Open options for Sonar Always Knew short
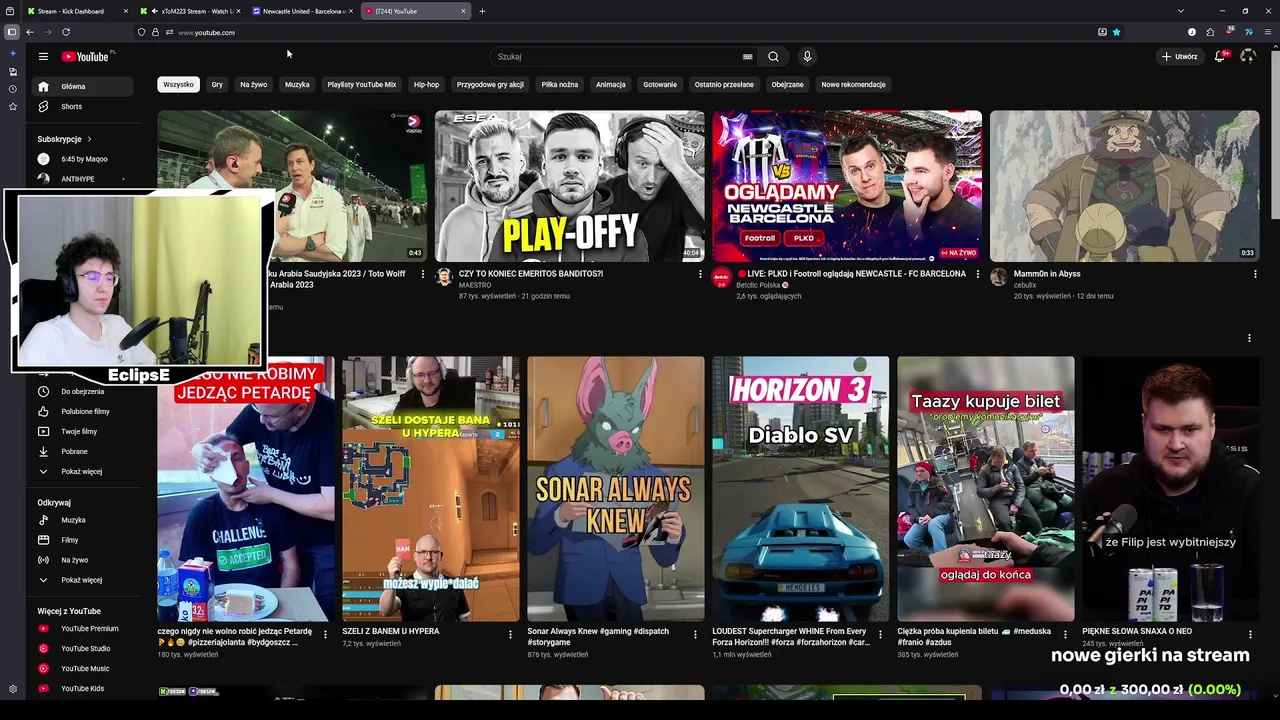The width and height of the screenshot is (1280, 720). point(695,634)
